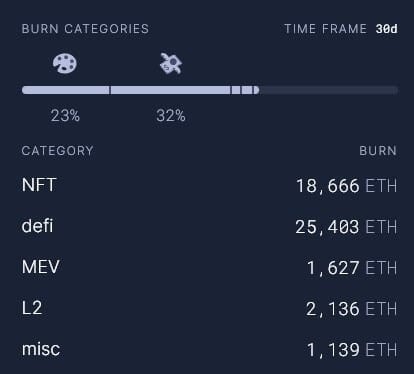Click the defi robot icon
Viewport: 414px width, 374px height.
tap(171, 63)
